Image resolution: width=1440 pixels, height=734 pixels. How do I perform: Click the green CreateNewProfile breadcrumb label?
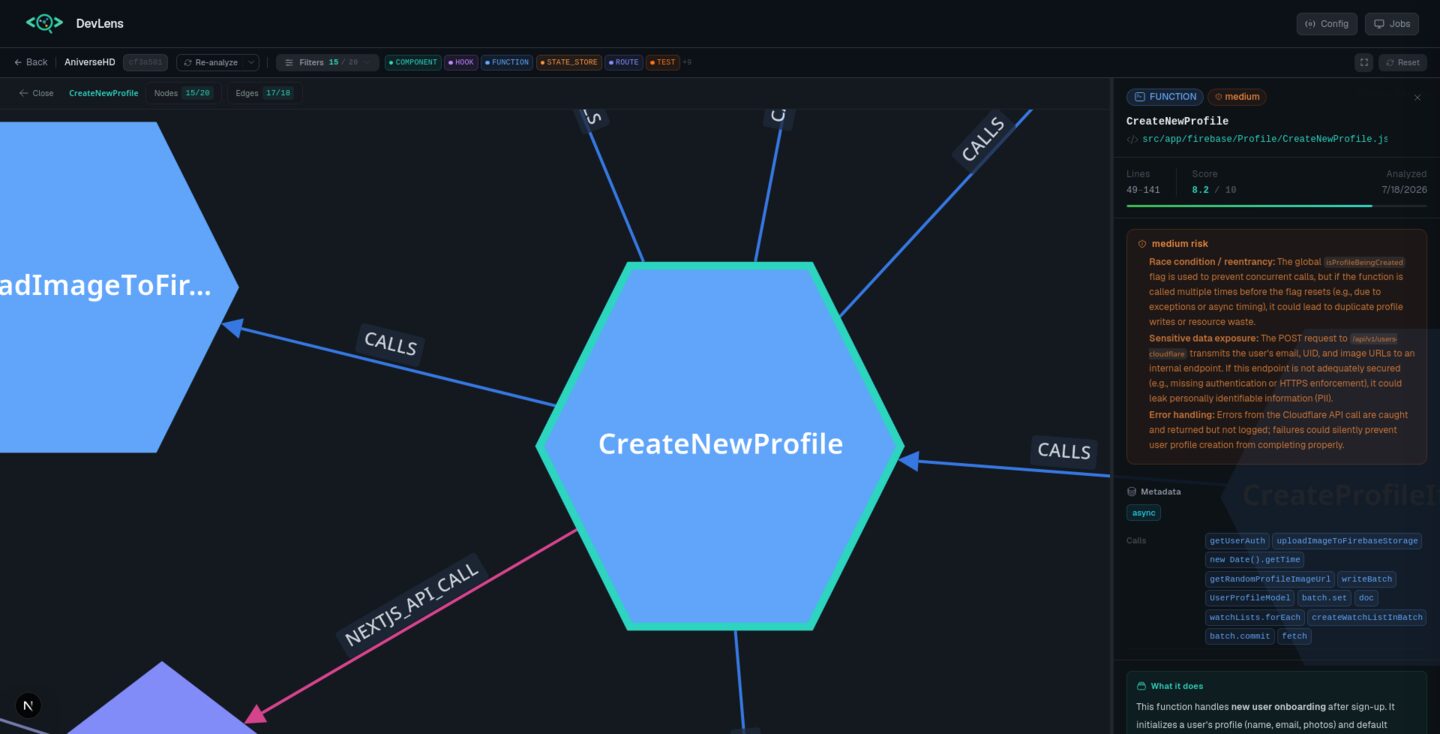click(x=104, y=93)
